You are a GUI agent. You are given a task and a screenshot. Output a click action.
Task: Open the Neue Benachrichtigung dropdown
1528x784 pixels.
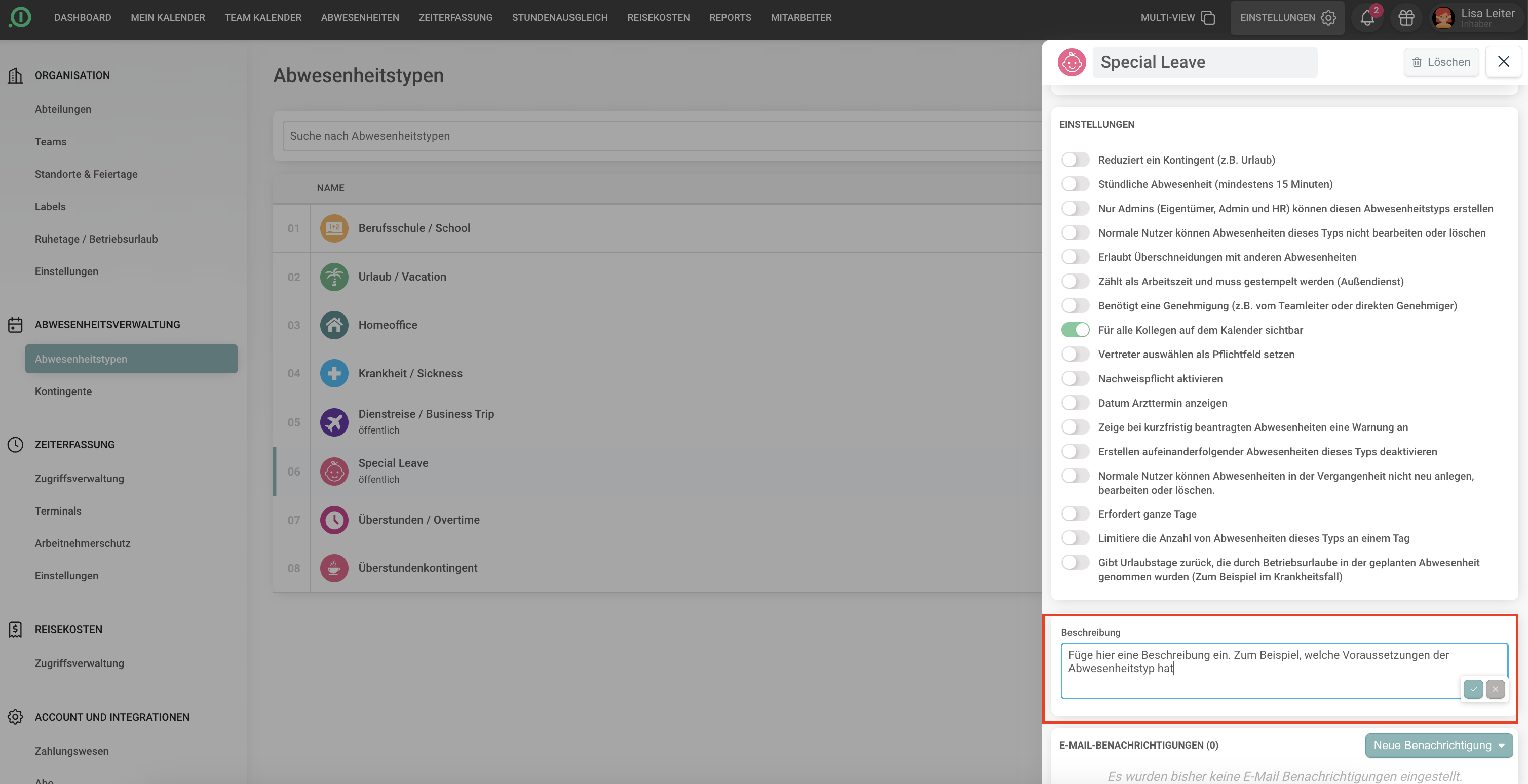[1439, 746]
